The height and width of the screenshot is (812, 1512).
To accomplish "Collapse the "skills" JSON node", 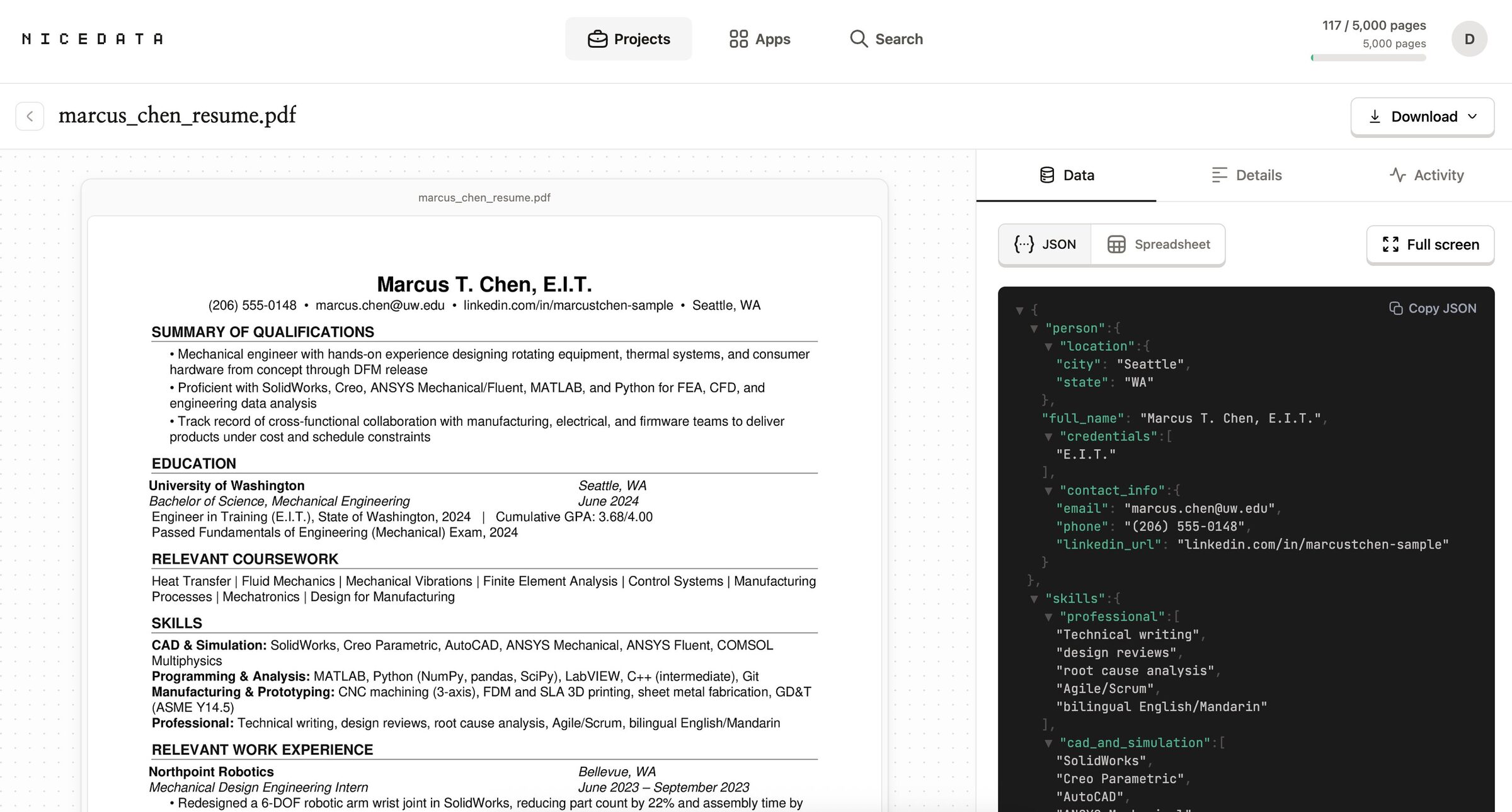I will [x=1034, y=599].
